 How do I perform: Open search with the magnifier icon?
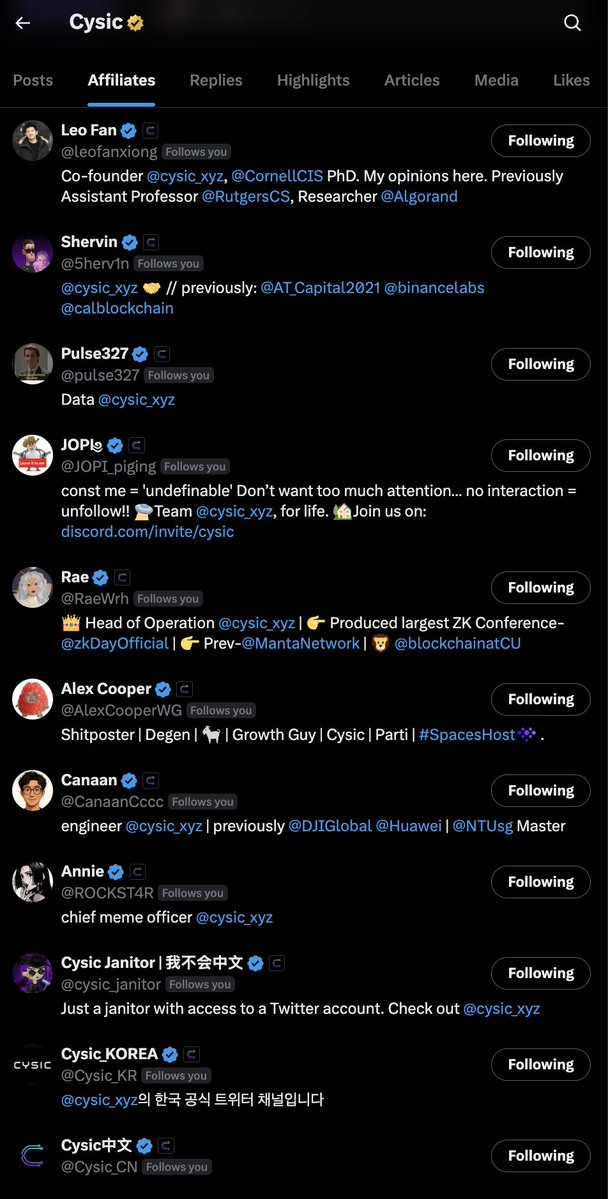point(572,23)
